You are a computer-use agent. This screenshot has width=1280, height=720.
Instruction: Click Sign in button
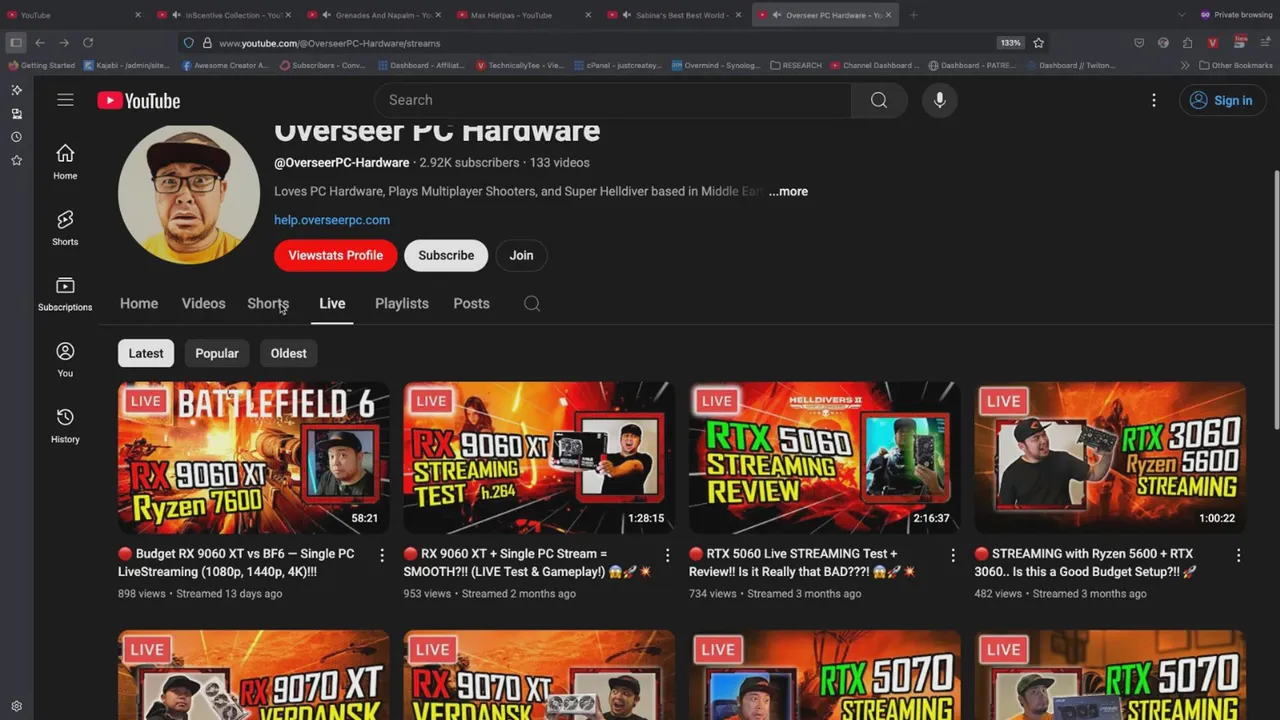point(1221,100)
